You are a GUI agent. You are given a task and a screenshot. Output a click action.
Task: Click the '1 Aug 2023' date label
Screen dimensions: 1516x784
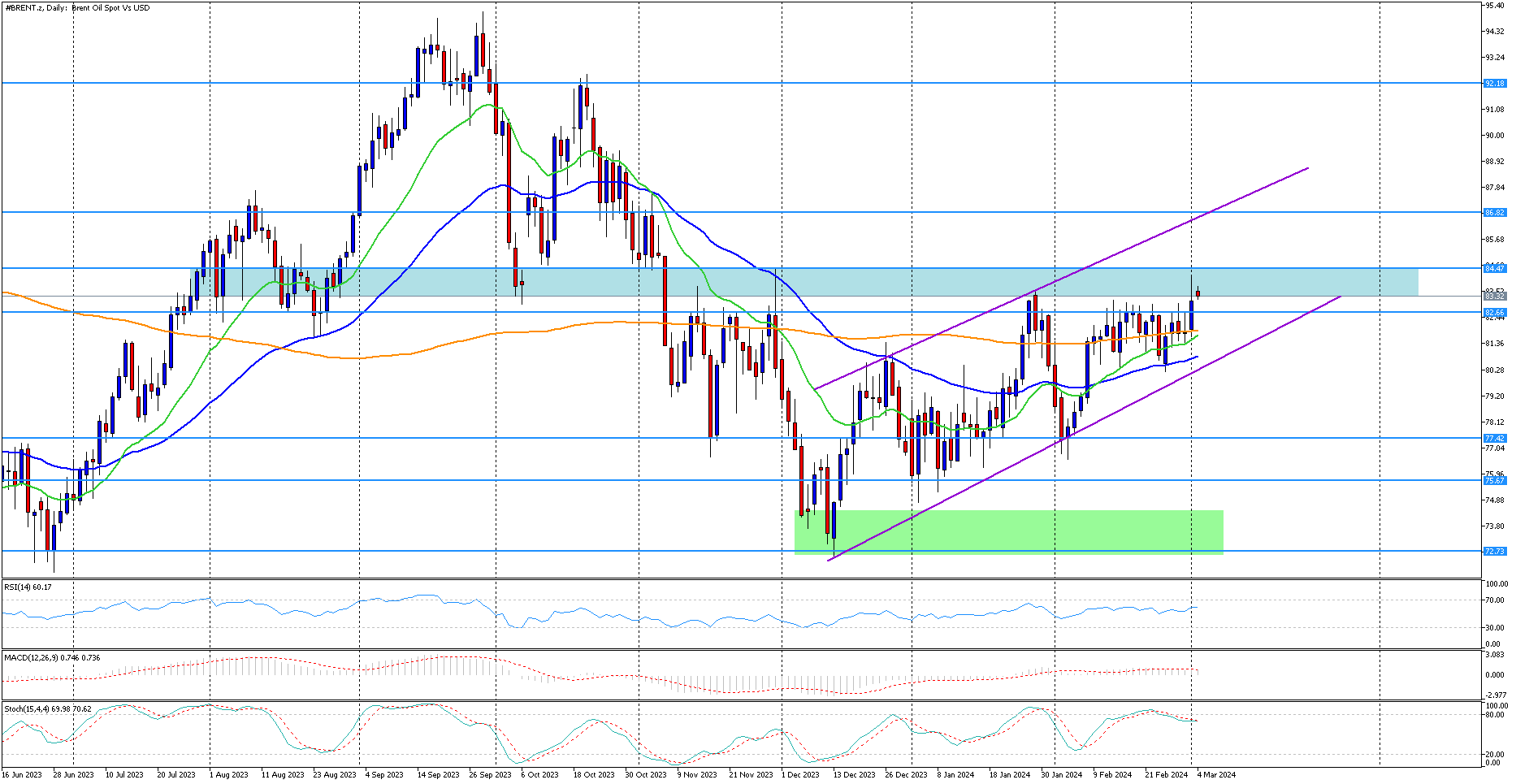[x=229, y=775]
